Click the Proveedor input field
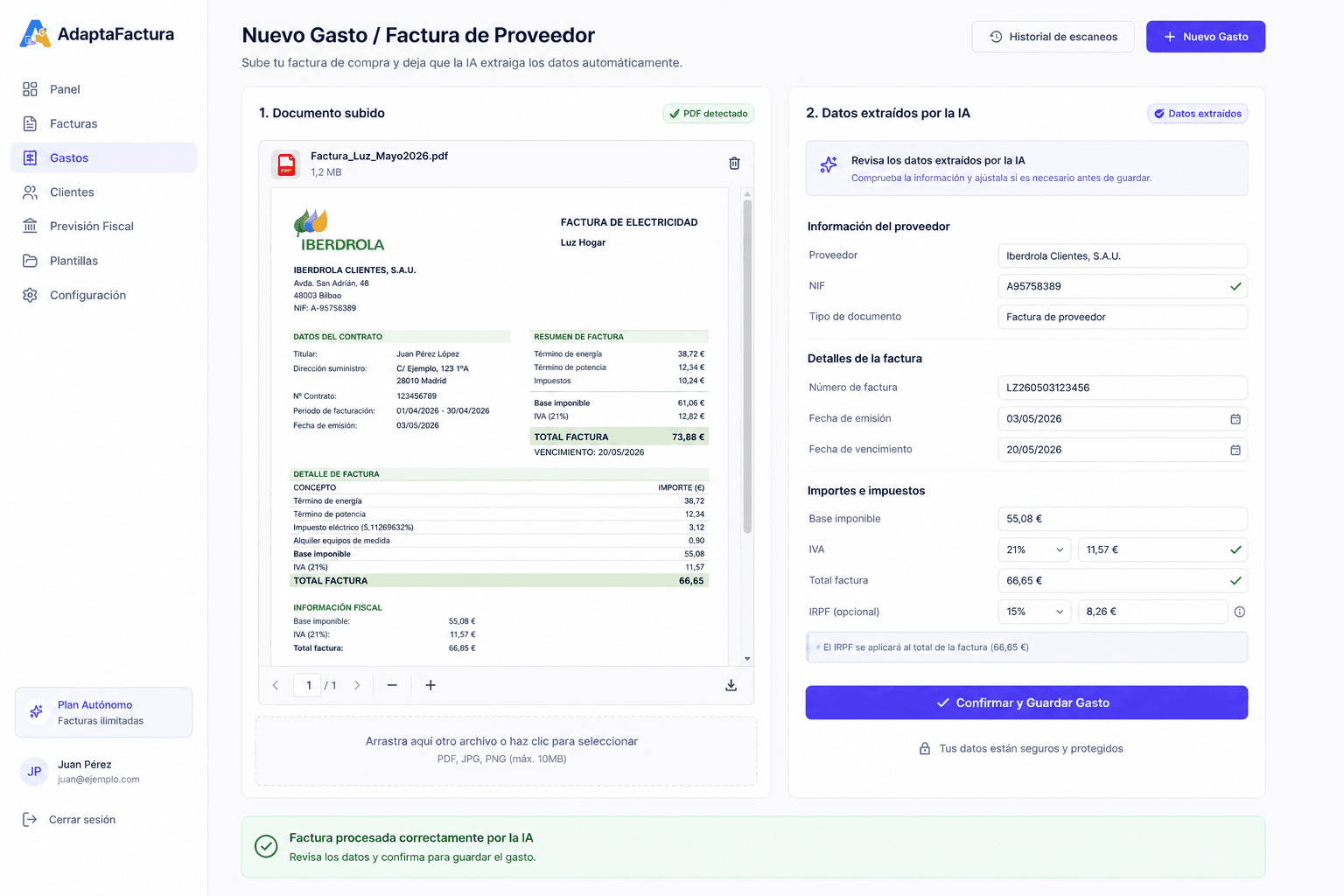This screenshot has height=896, width=1344. point(1123,255)
